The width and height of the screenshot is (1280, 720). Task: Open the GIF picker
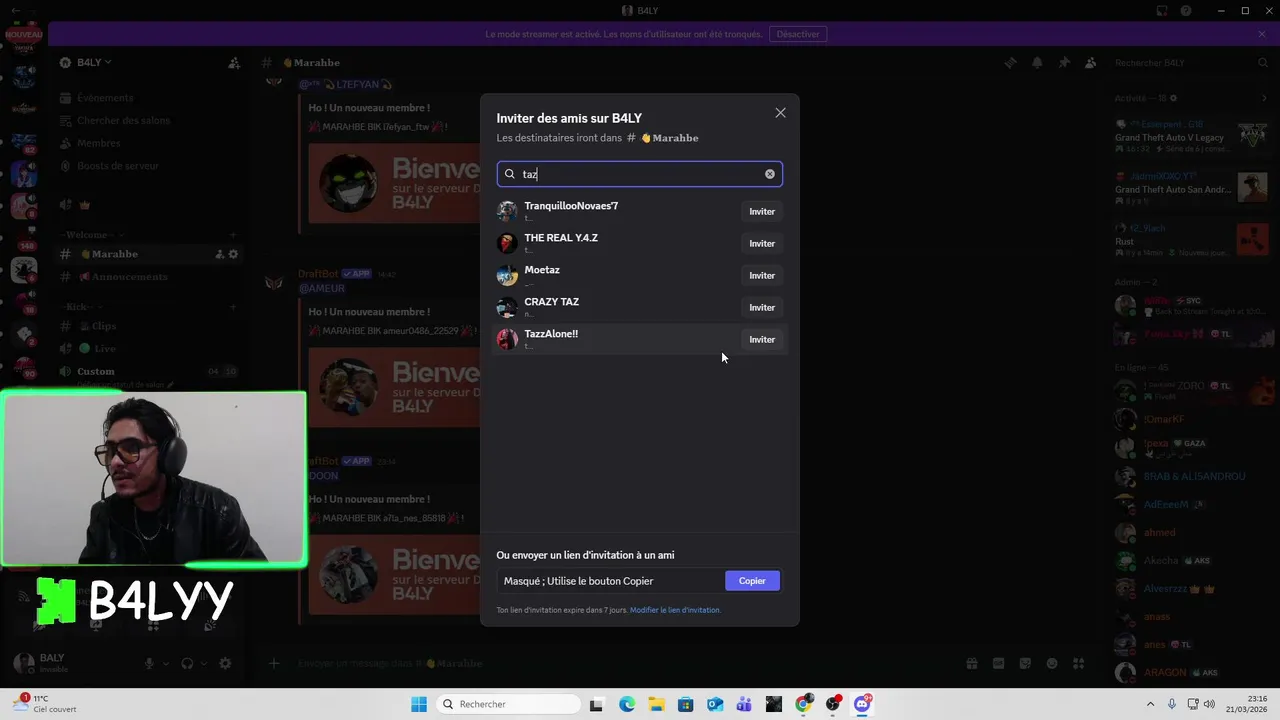pyautogui.click(x=998, y=663)
